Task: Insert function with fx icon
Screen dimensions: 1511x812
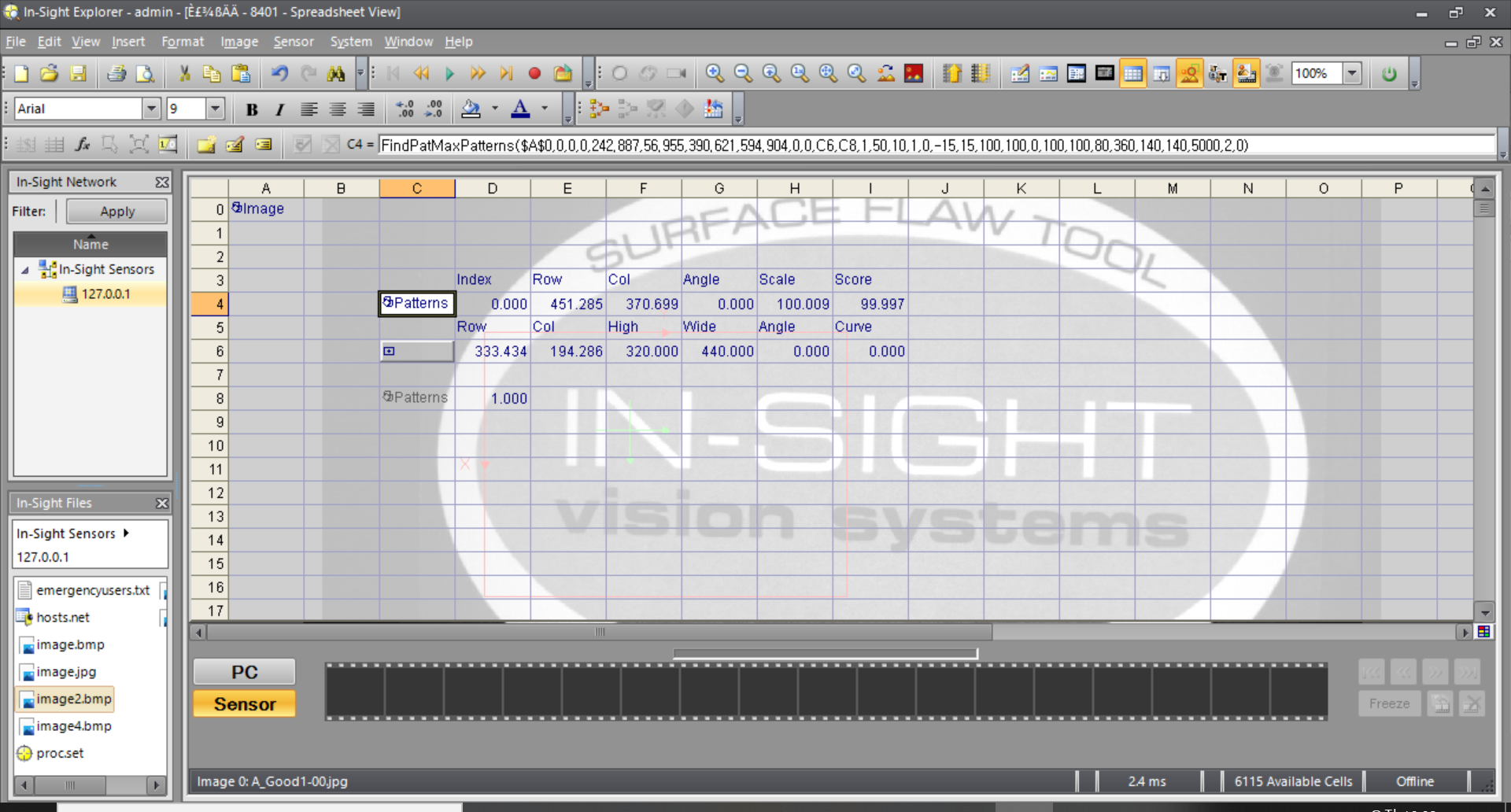Action: 82,145
